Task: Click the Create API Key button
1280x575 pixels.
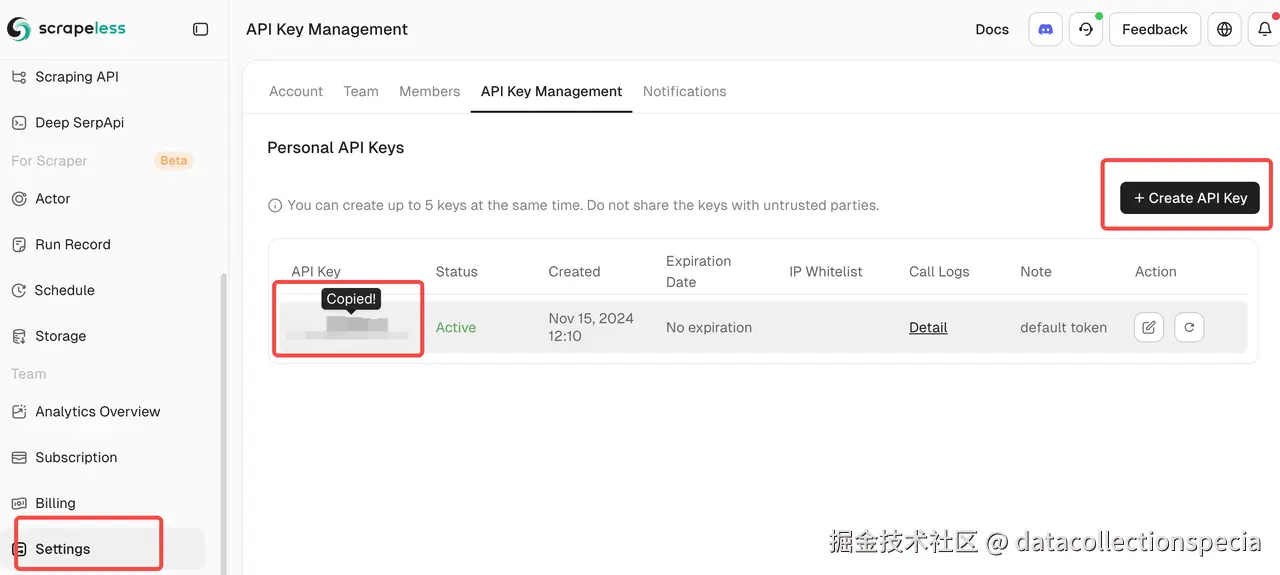Action: click(x=1190, y=198)
